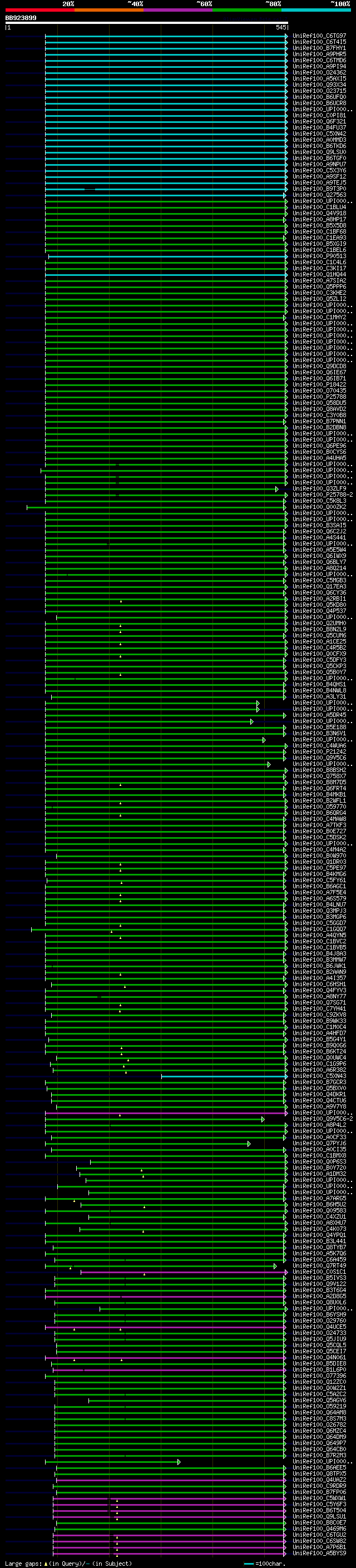The width and height of the screenshot is (356, 1568).
Task: Select UniRef100_B9T3P0 label
Action: [319, 189]
